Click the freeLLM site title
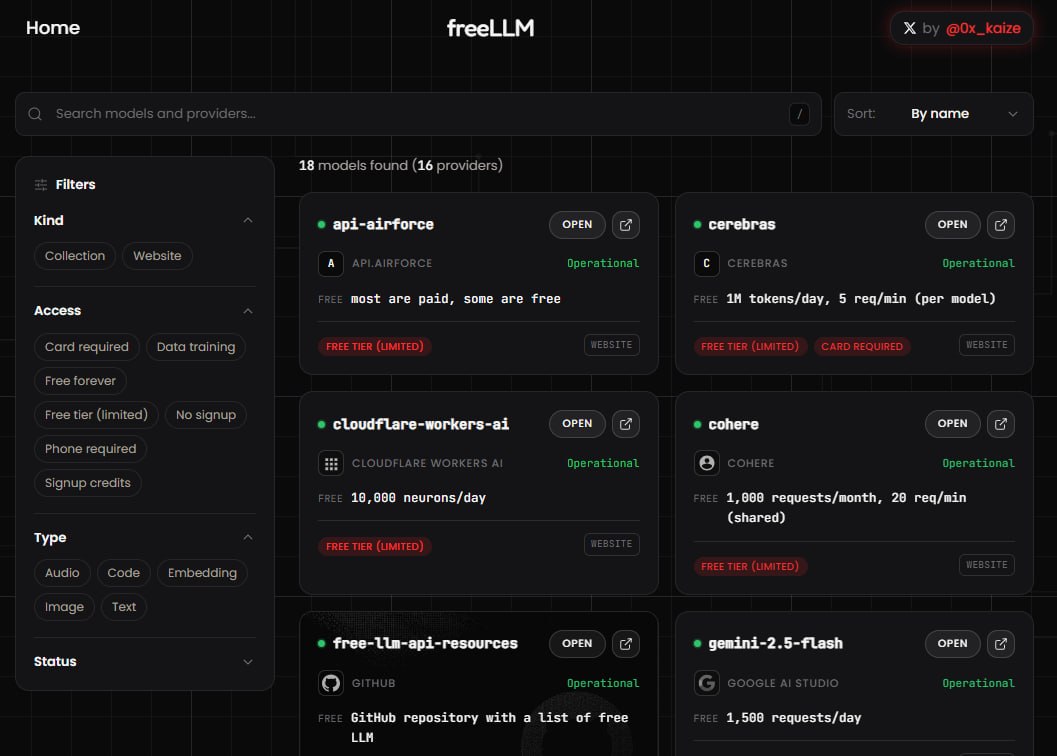The height and width of the screenshot is (756, 1057). tap(490, 28)
